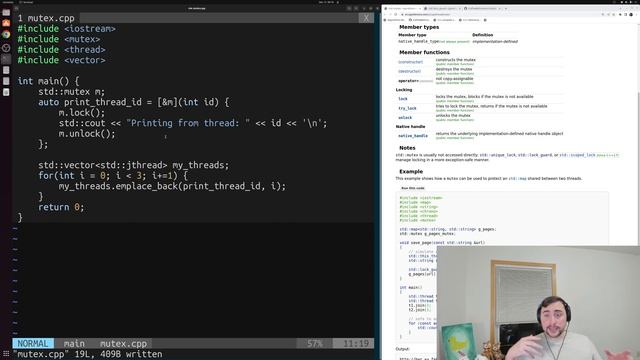Click the 57% position in statusline
This screenshot has height=360, width=640.
pyautogui.click(x=315, y=344)
